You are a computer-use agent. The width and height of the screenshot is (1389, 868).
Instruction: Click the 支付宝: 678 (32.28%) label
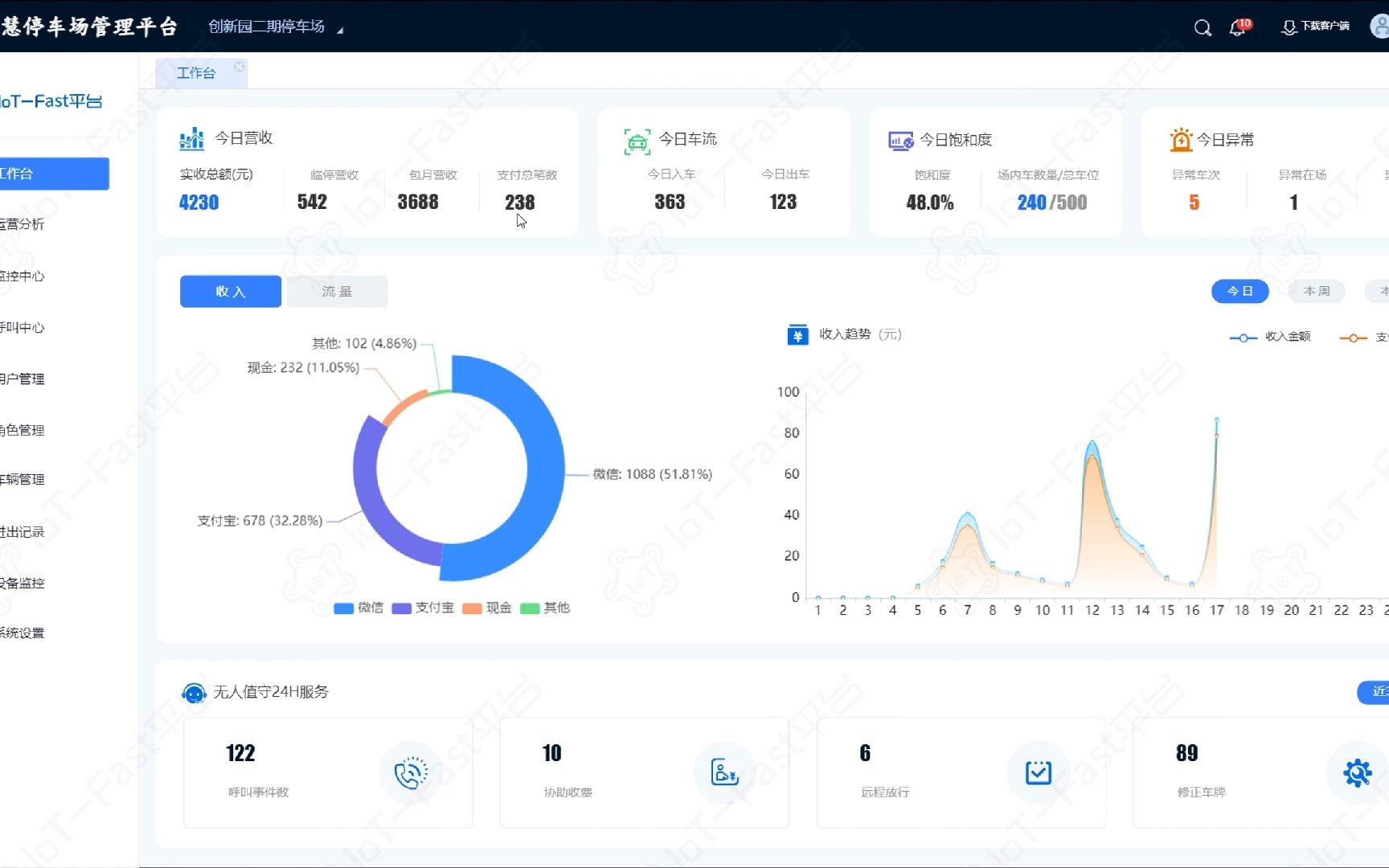[260, 521]
